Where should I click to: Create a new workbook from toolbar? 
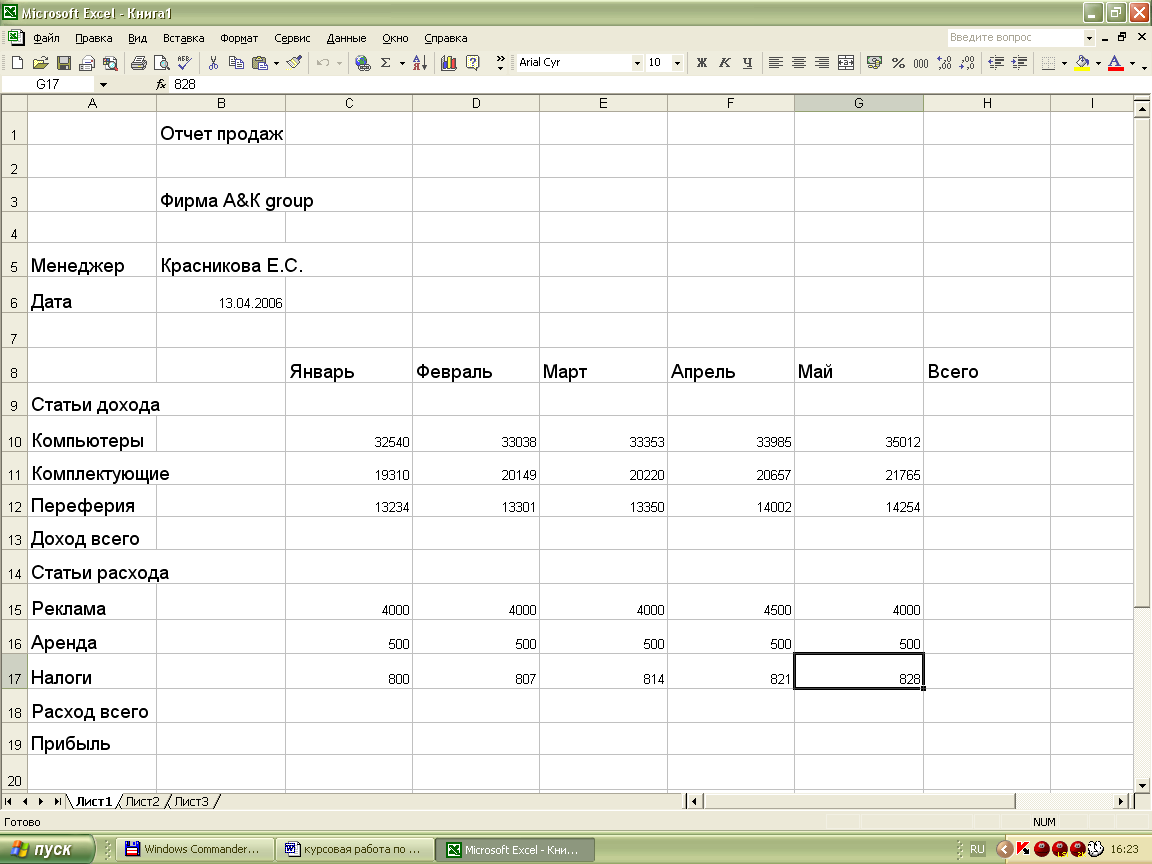click(17, 63)
